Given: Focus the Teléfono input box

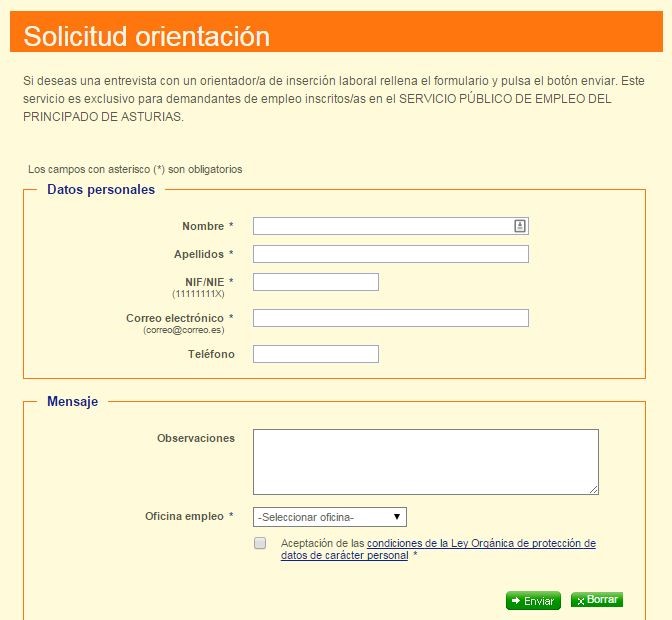Looking at the screenshot, I should 315,354.
